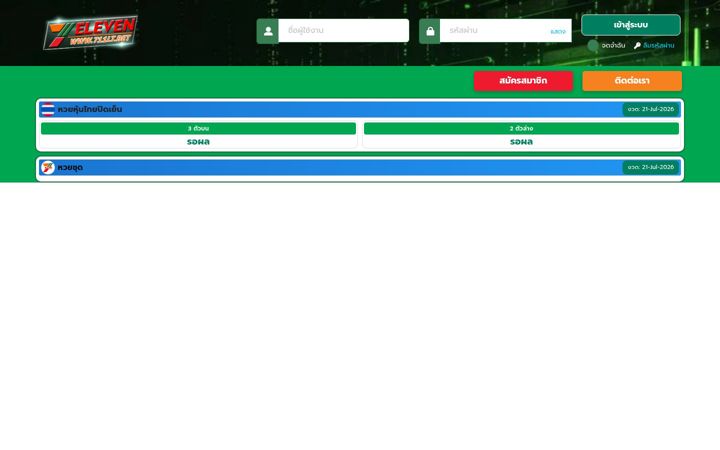Open the หวยชุด lottery header
Screen dimensions: 720x450
(x=360, y=168)
